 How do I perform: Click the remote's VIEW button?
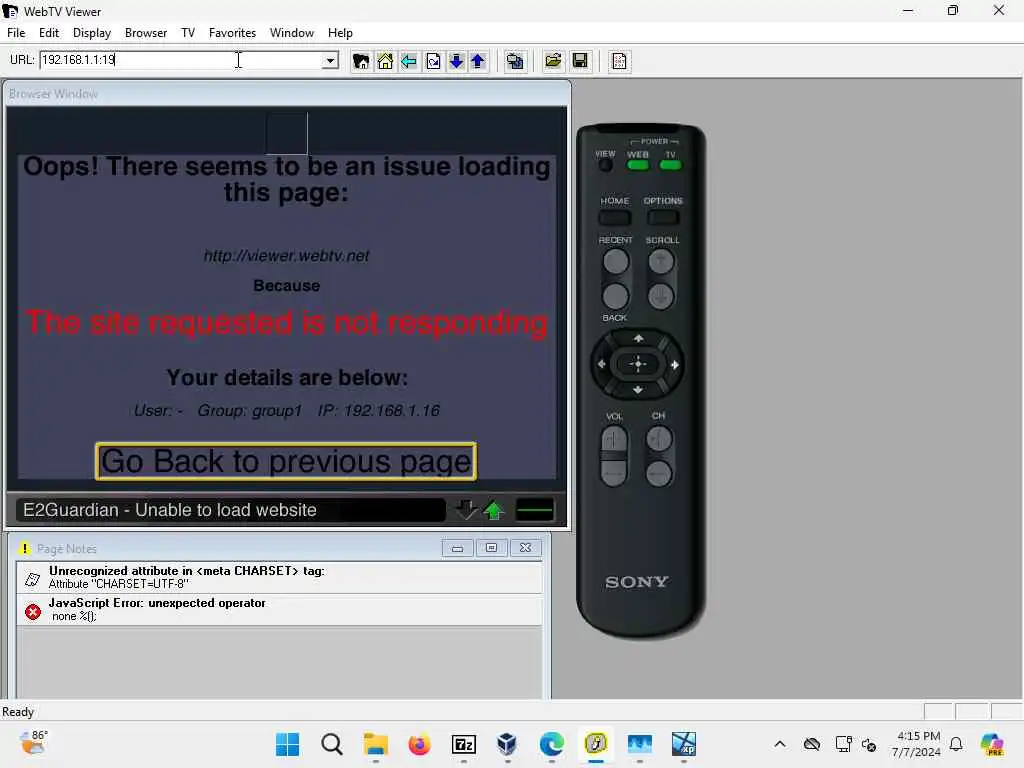coord(605,165)
